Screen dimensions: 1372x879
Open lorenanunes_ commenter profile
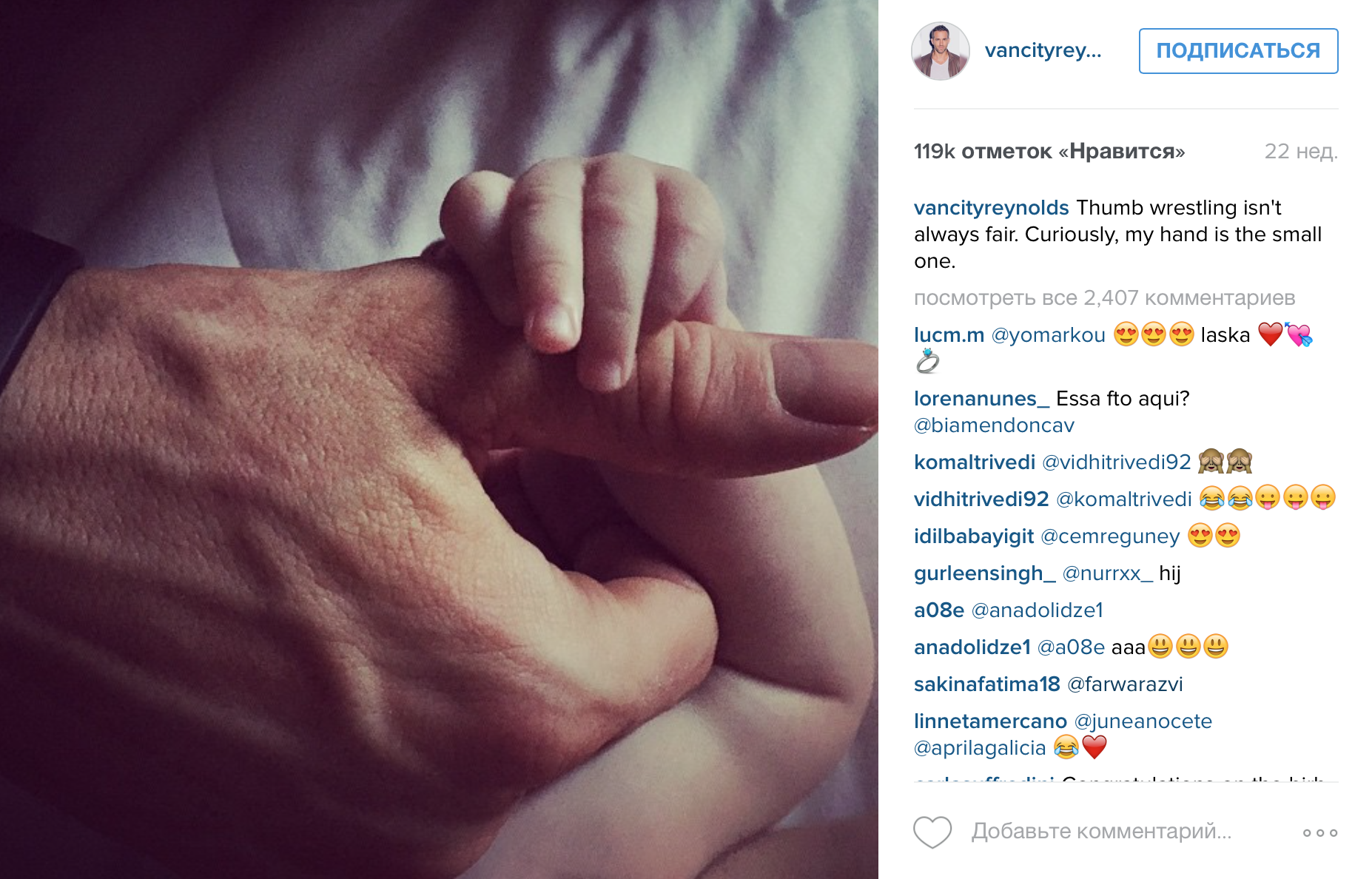[981, 398]
